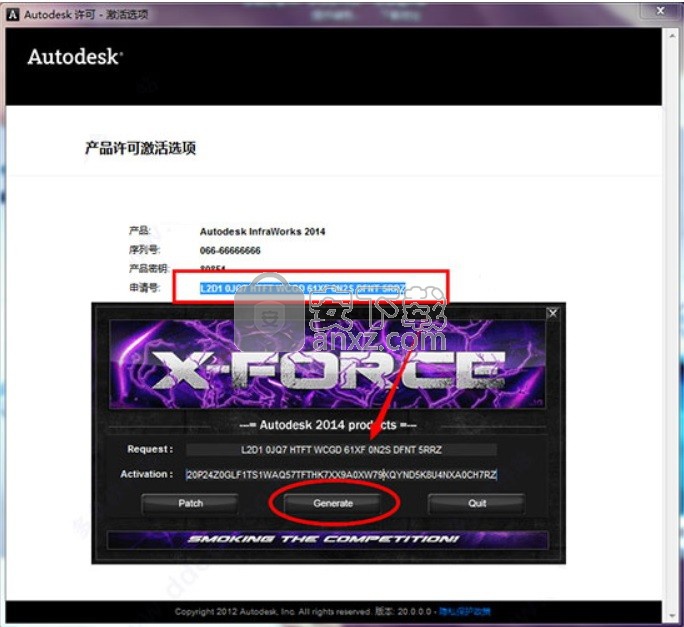Close the X-Force keygen window

tap(553, 313)
